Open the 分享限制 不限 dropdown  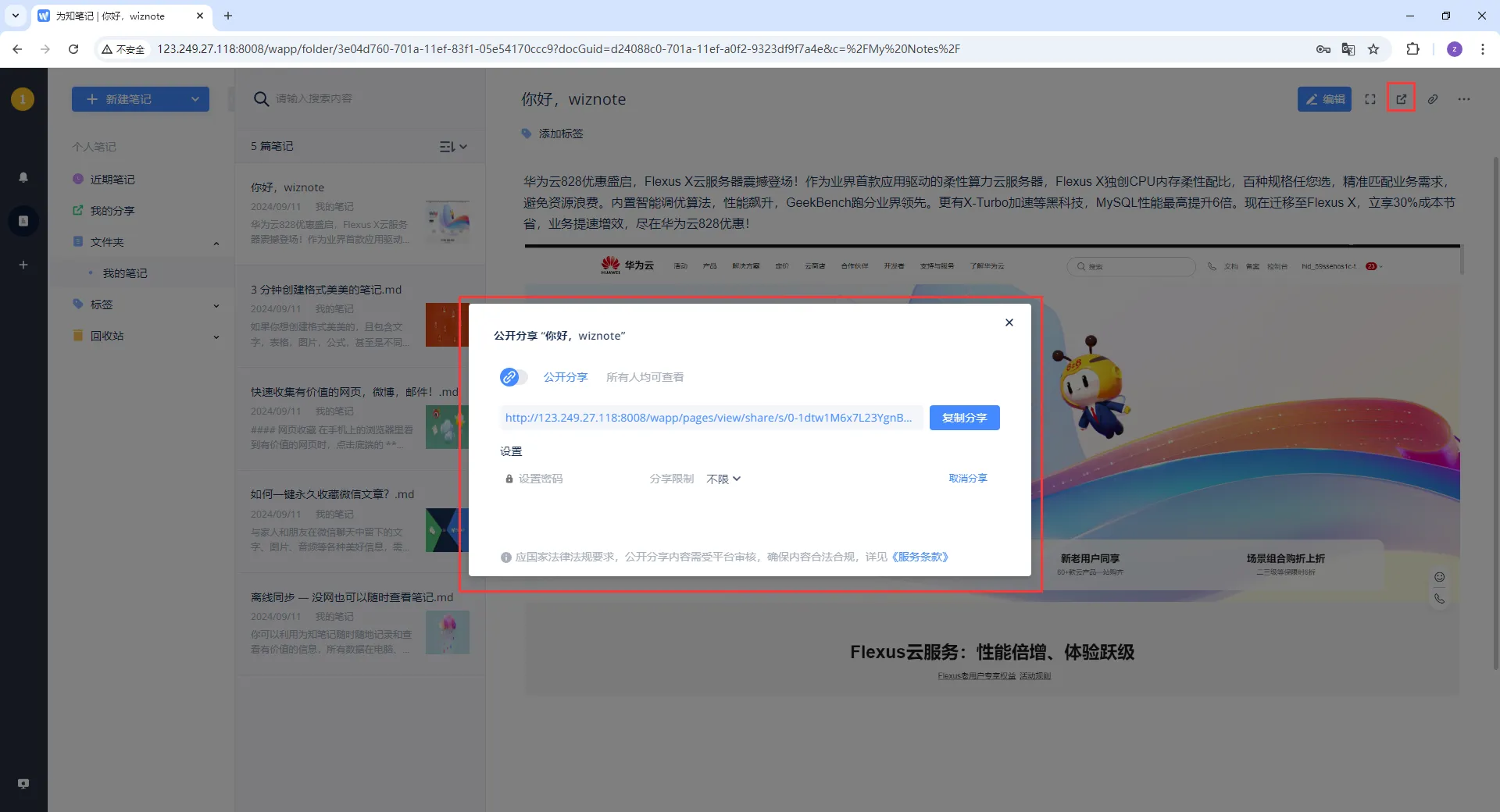click(723, 479)
